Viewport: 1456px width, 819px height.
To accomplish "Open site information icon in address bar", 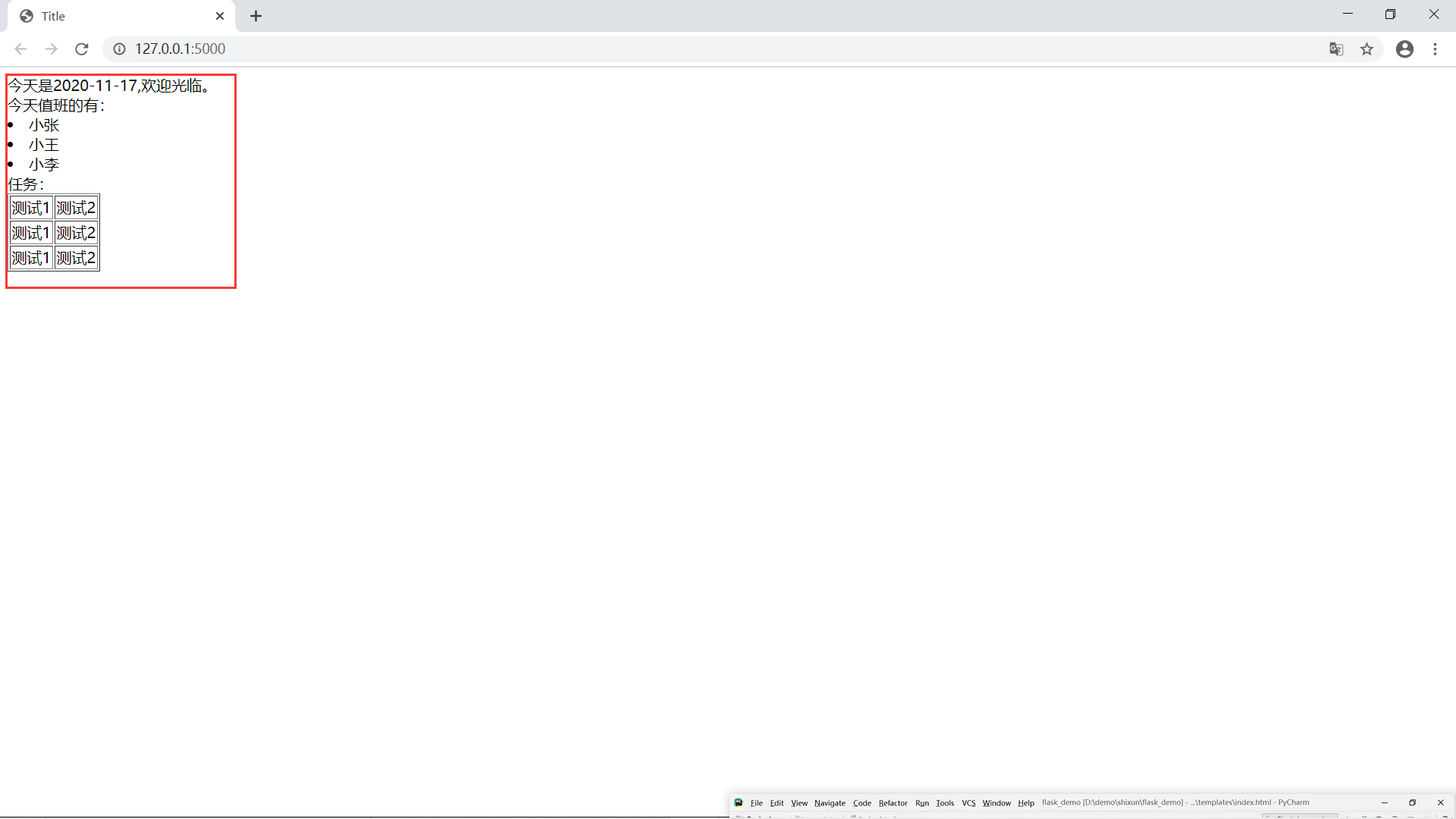I will coord(119,49).
